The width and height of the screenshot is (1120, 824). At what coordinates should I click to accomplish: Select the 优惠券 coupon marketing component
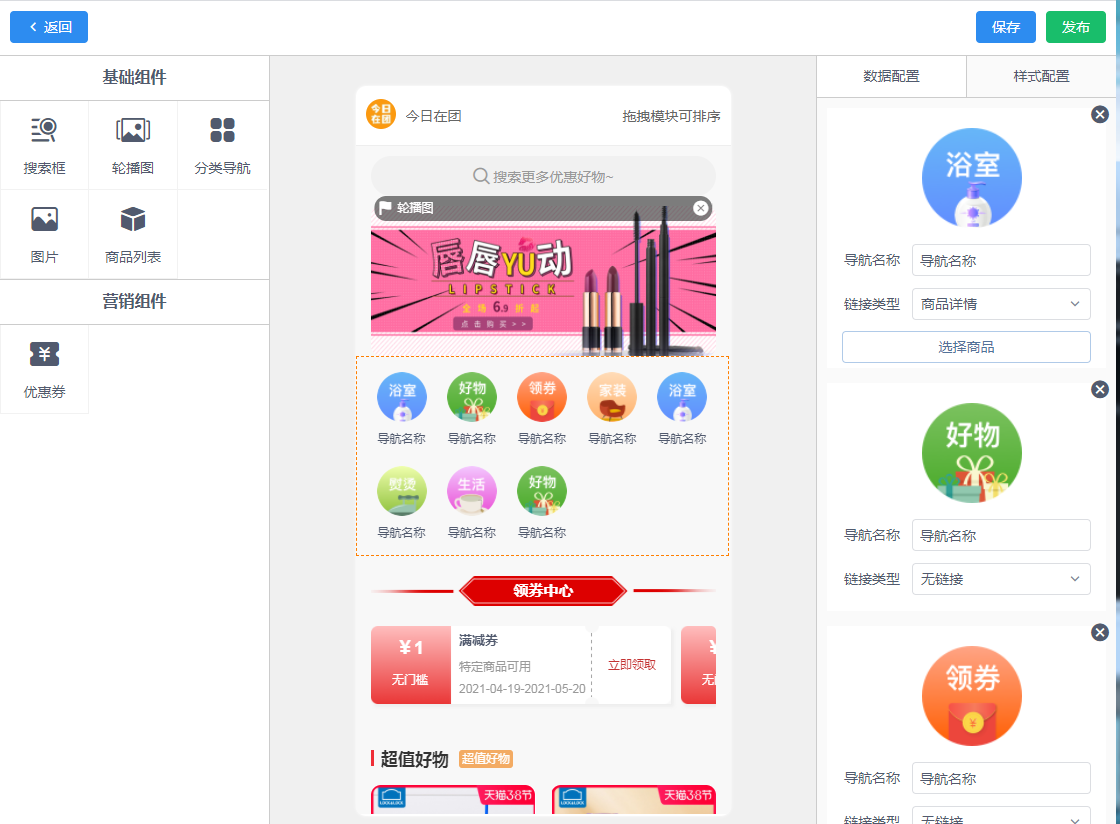coord(44,368)
